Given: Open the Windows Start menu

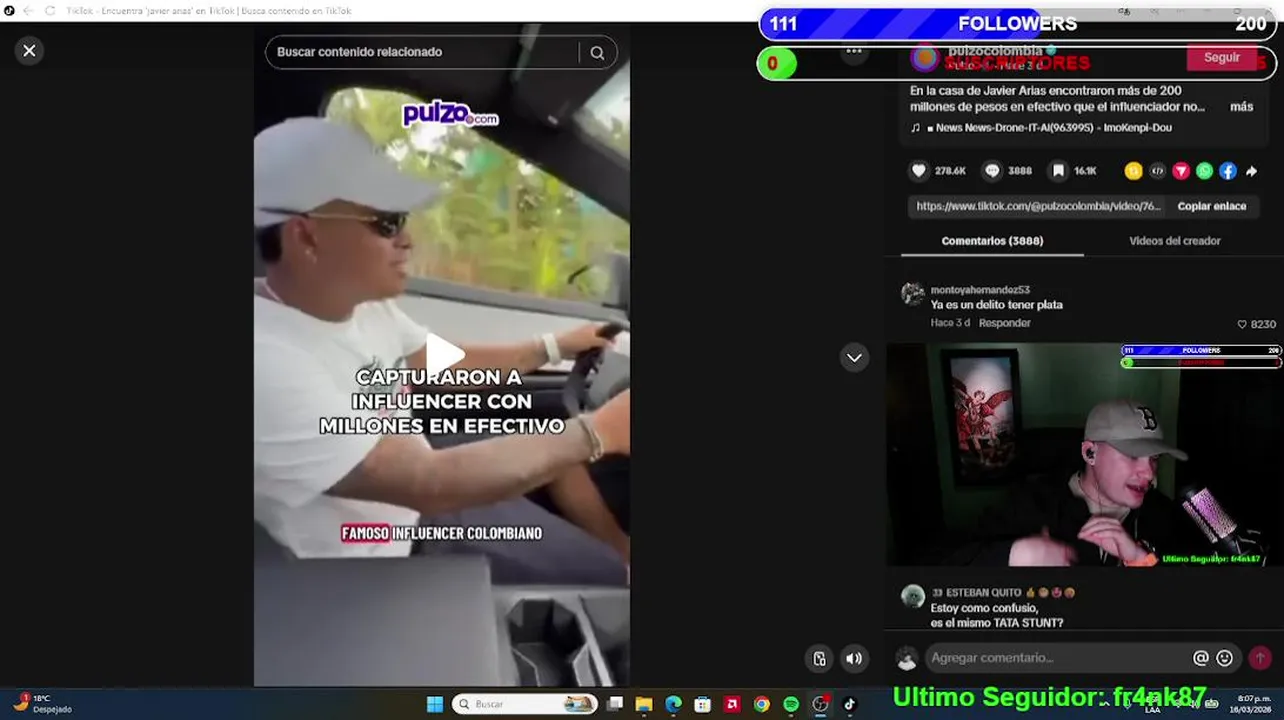Looking at the screenshot, I should pyautogui.click(x=435, y=704).
